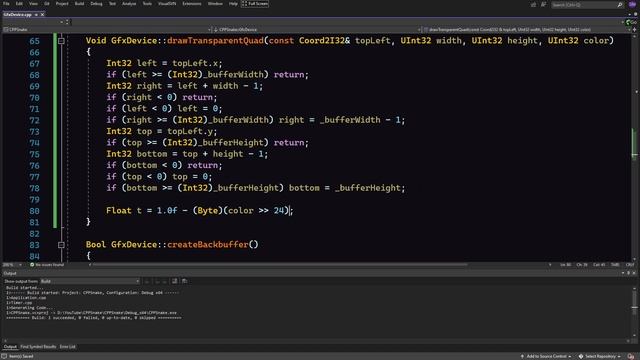Open the VisualSVN menu

(167, 4)
